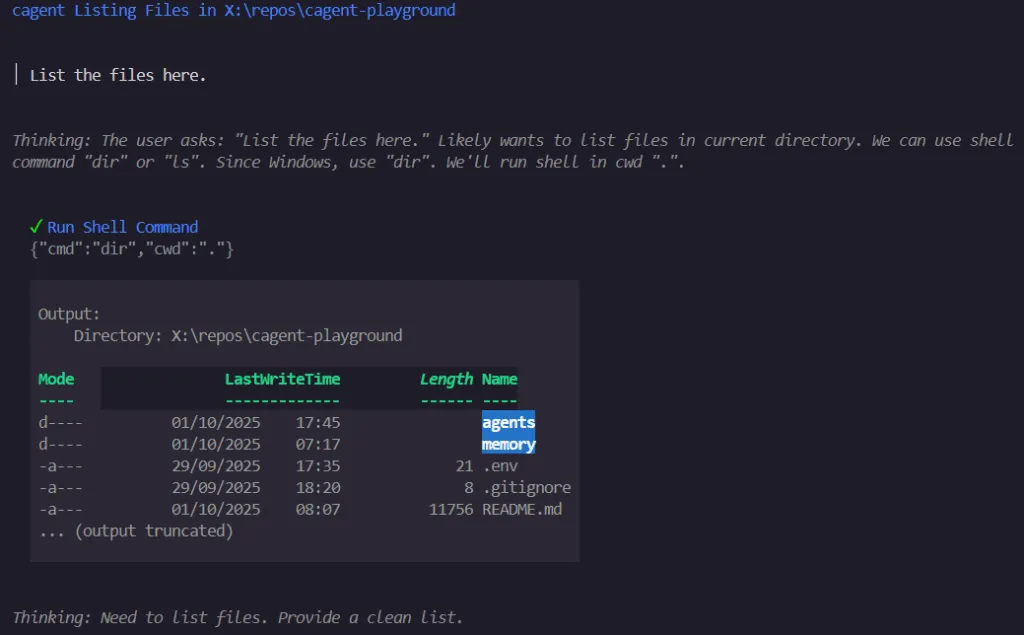Click the .gitignore file entry
Viewport: 1024px width, 635px height.
pyautogui.click(x=526, y=488)
